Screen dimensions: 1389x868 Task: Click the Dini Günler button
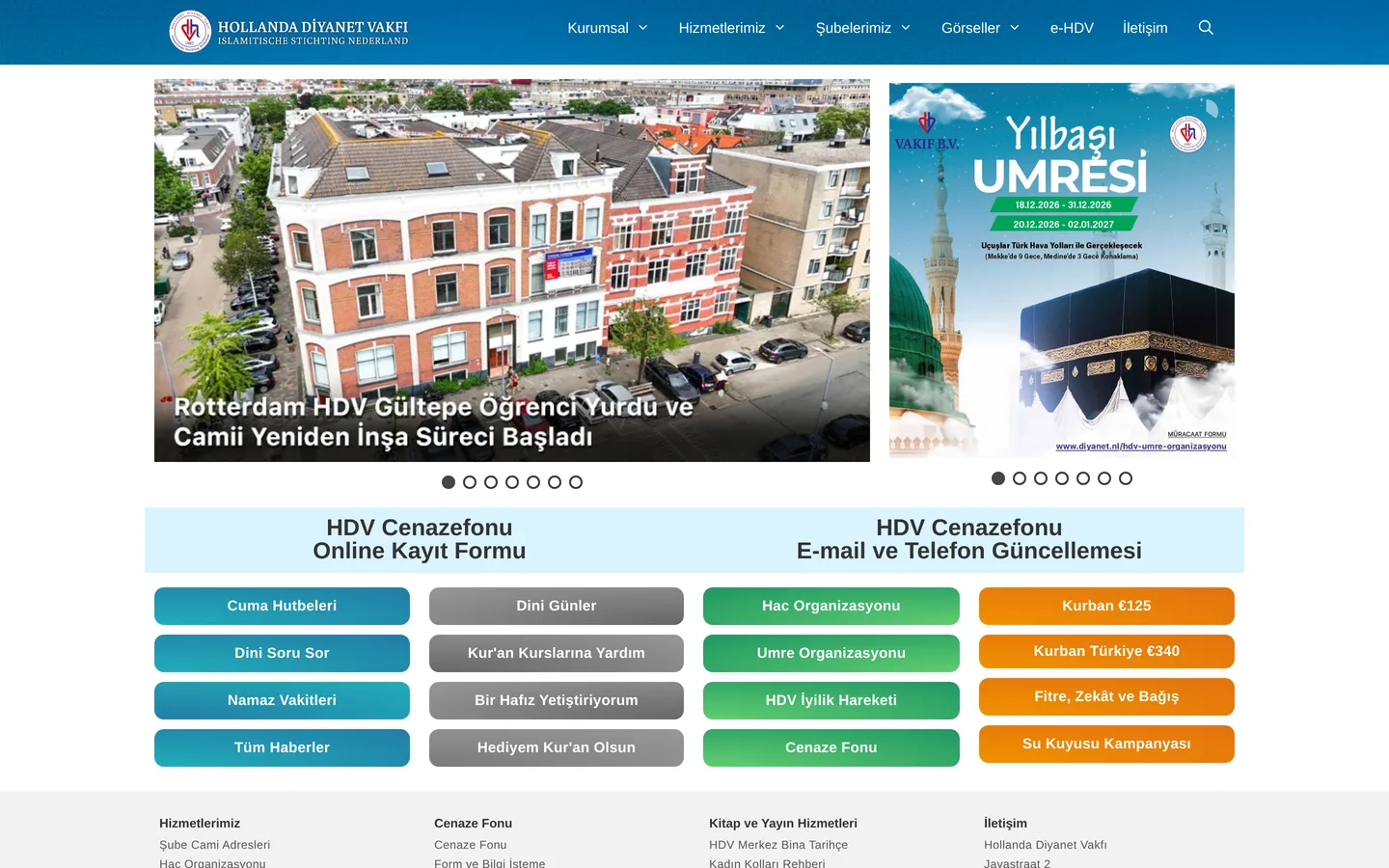click(557, 606)
